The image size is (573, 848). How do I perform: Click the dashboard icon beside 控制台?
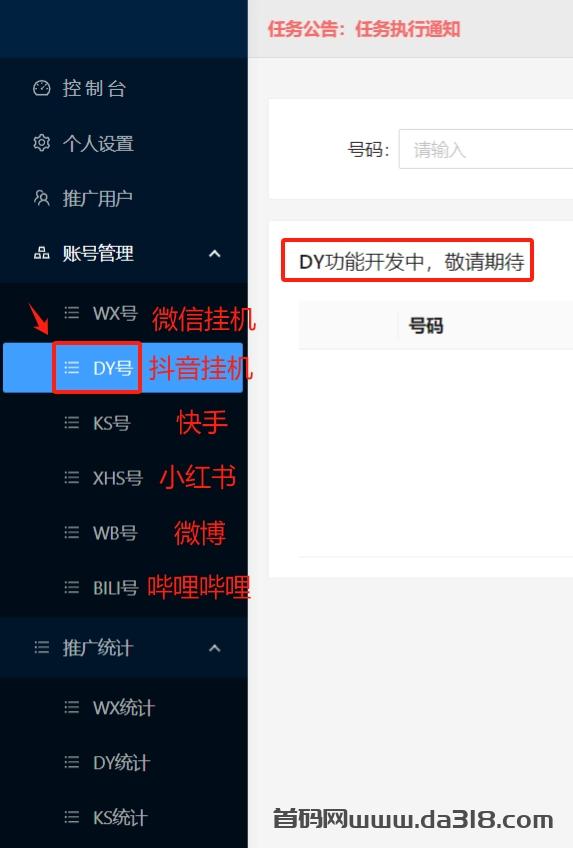pyautogui.click(x=42, y=88)
